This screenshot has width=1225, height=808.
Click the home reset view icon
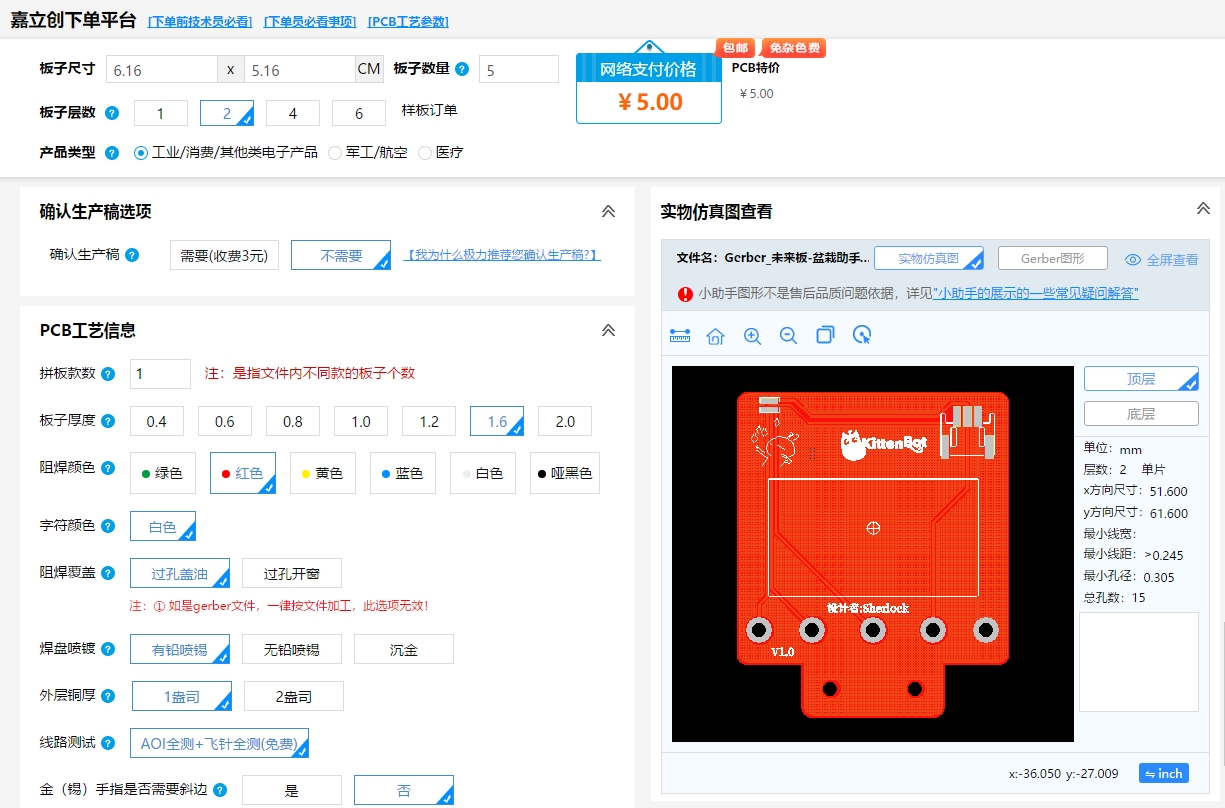[x=715, y=336]
